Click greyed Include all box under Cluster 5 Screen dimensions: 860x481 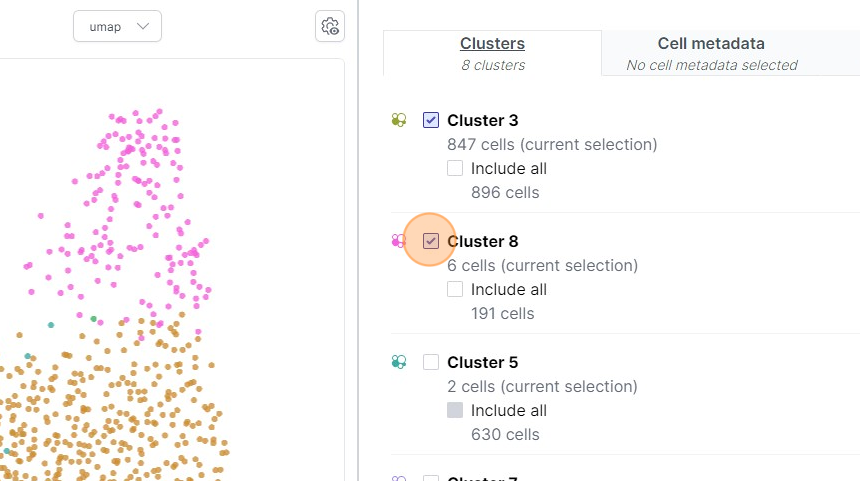(455, 410)
